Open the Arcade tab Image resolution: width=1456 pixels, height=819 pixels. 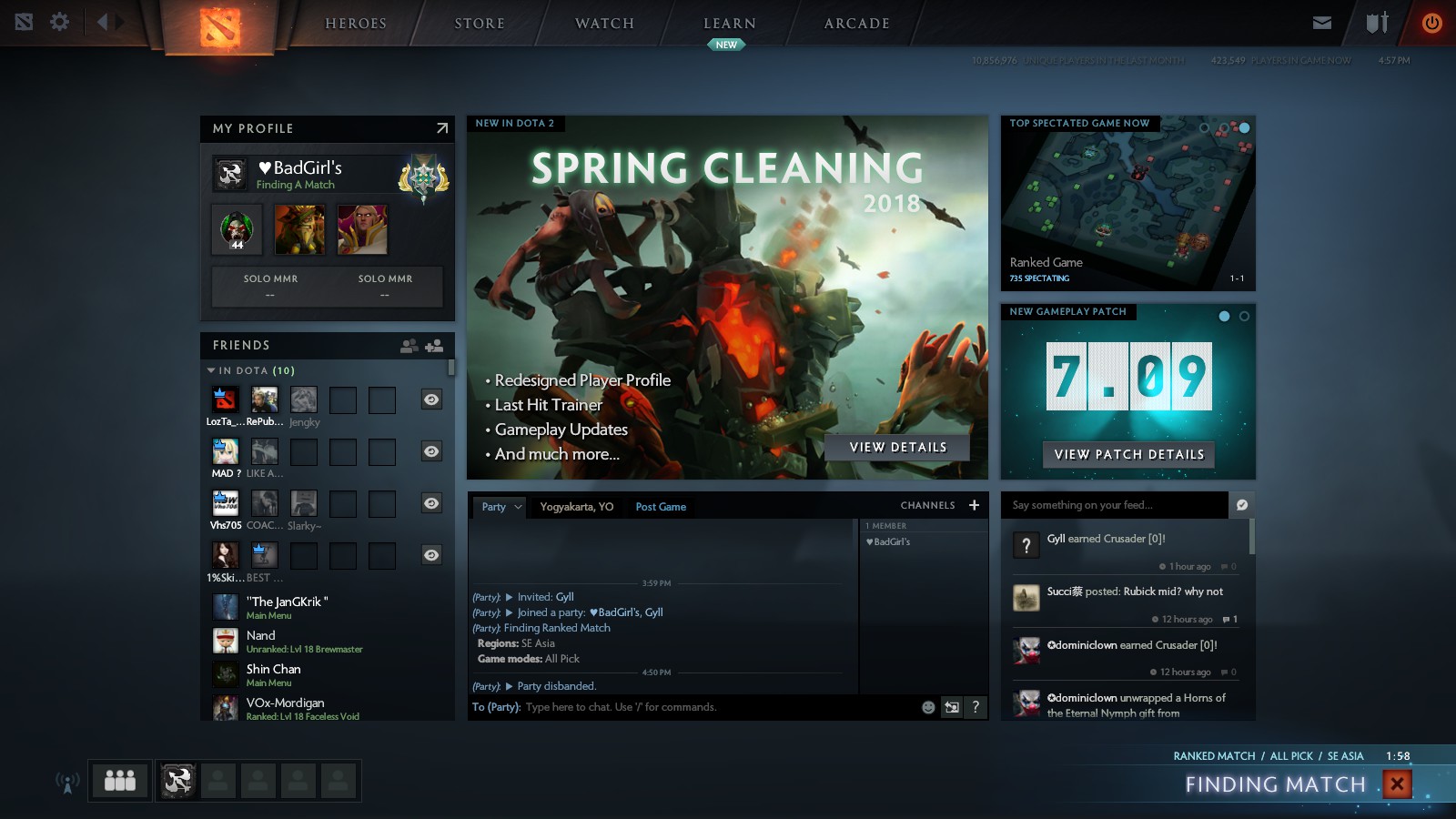coord(857,24)
